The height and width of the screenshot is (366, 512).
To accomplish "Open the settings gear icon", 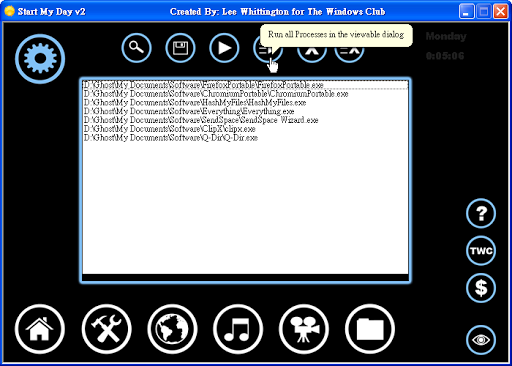I will click(40, 59).
